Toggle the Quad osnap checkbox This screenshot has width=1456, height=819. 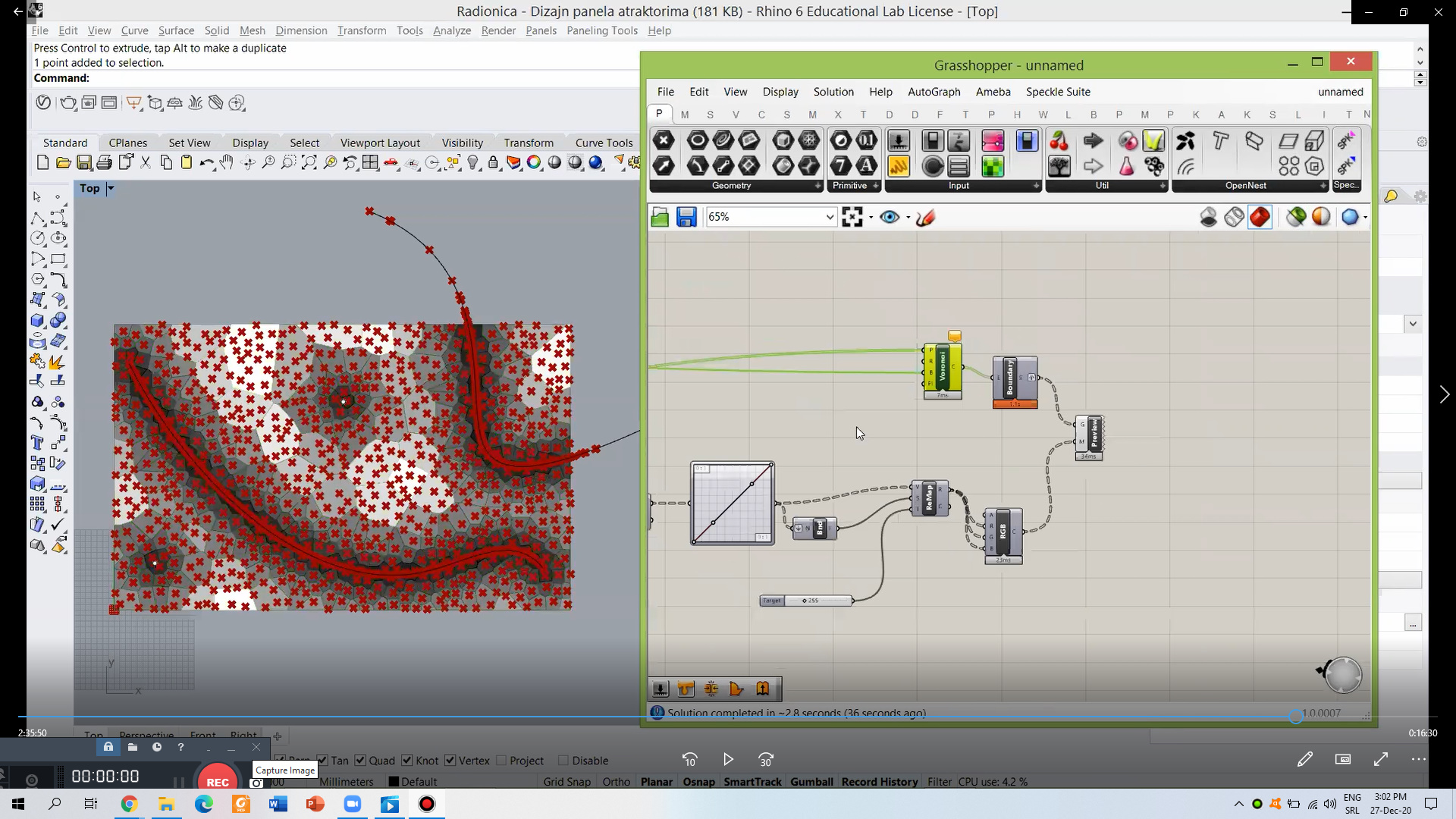(x=360, y=761)
